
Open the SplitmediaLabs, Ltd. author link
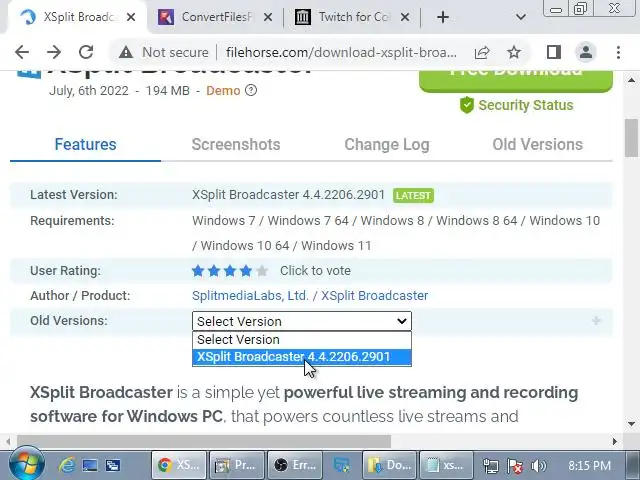(250, 296)
